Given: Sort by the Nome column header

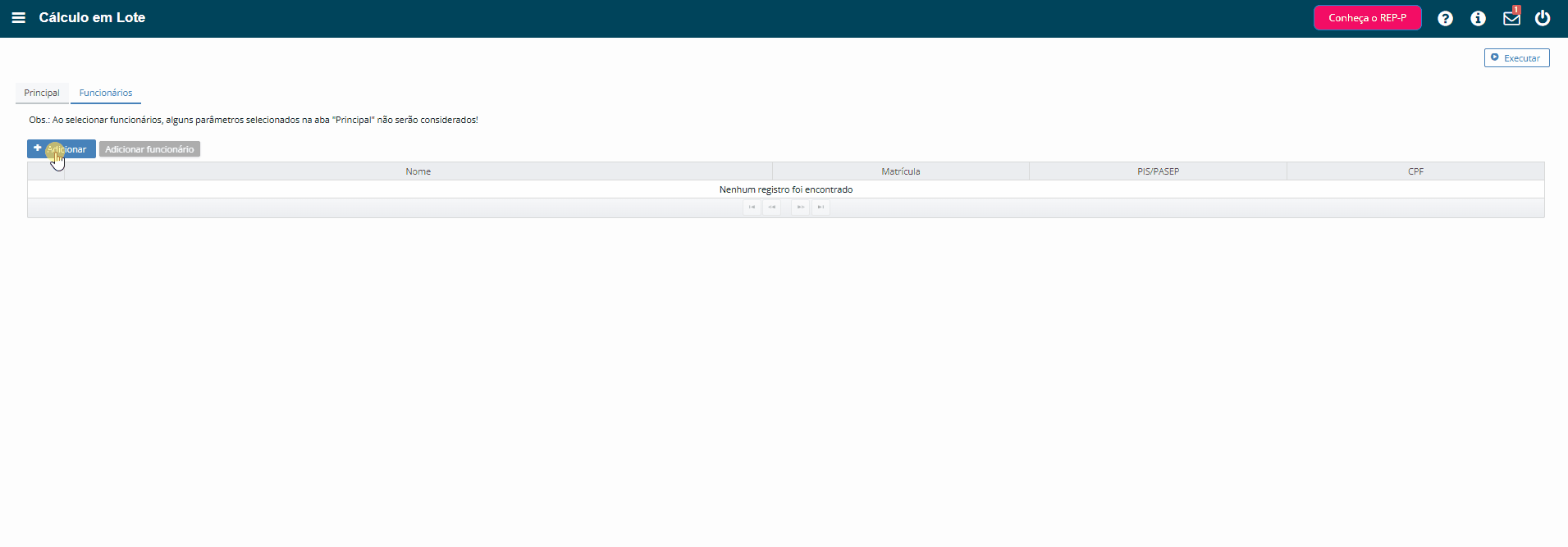Looking at the screenshot, I should coord(418,171).
